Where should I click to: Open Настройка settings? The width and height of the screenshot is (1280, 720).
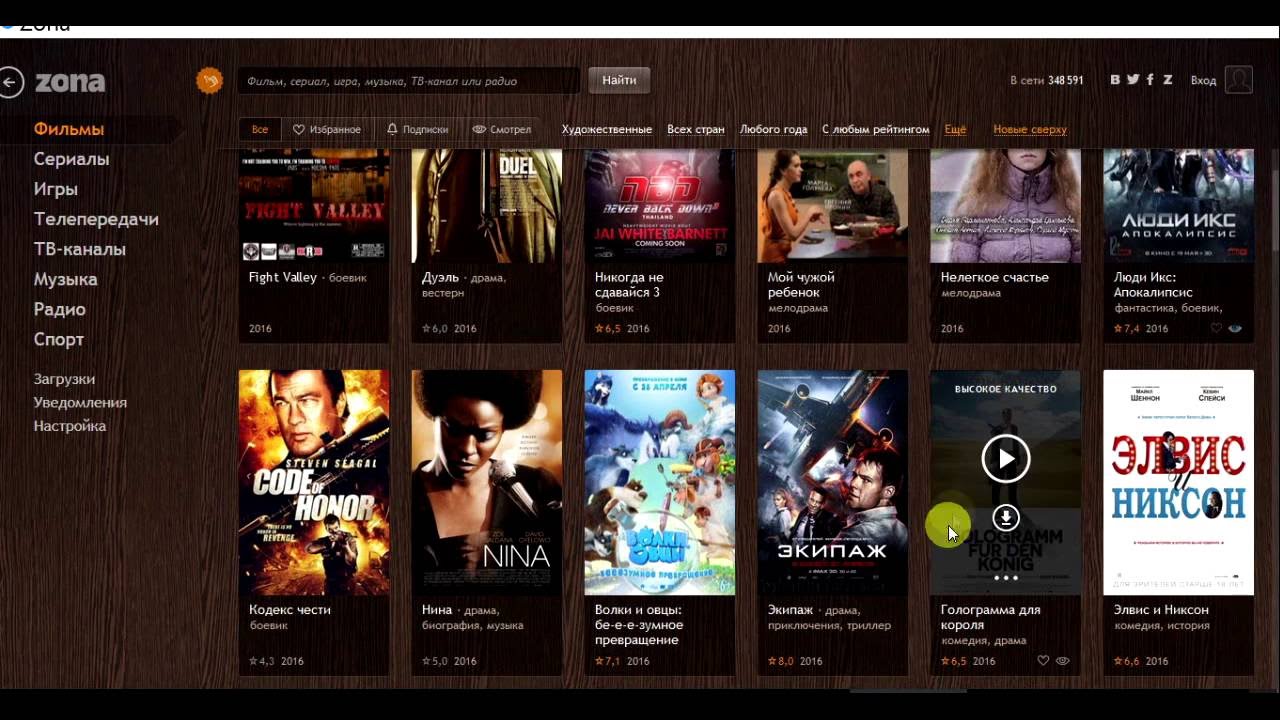click(70, 426)
